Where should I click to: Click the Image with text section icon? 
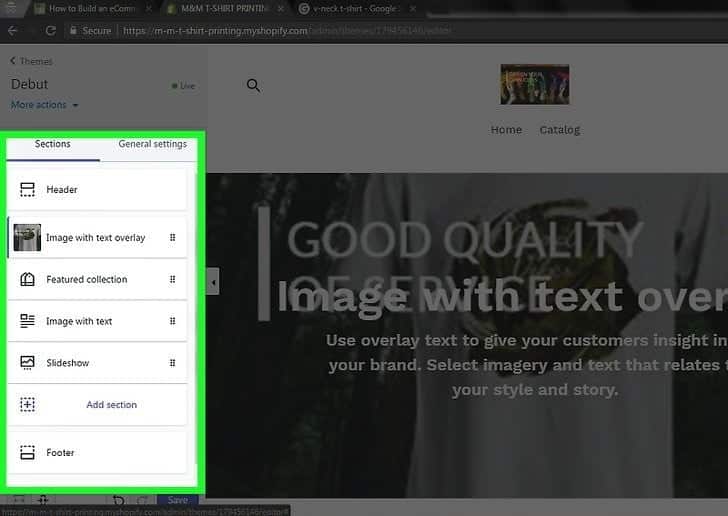click(x=27, y=321)
